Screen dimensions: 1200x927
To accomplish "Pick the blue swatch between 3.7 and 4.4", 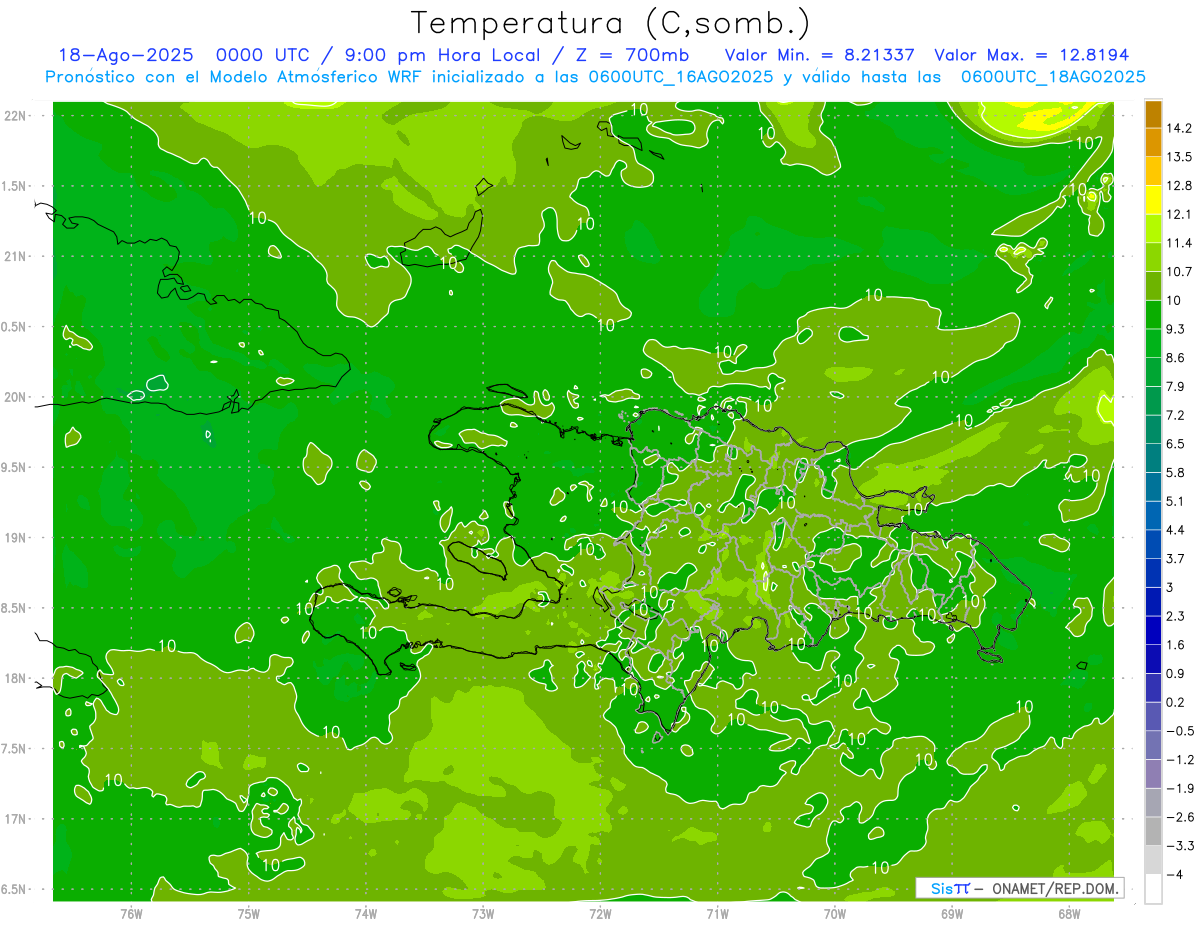I will (x=1153, y=545).
